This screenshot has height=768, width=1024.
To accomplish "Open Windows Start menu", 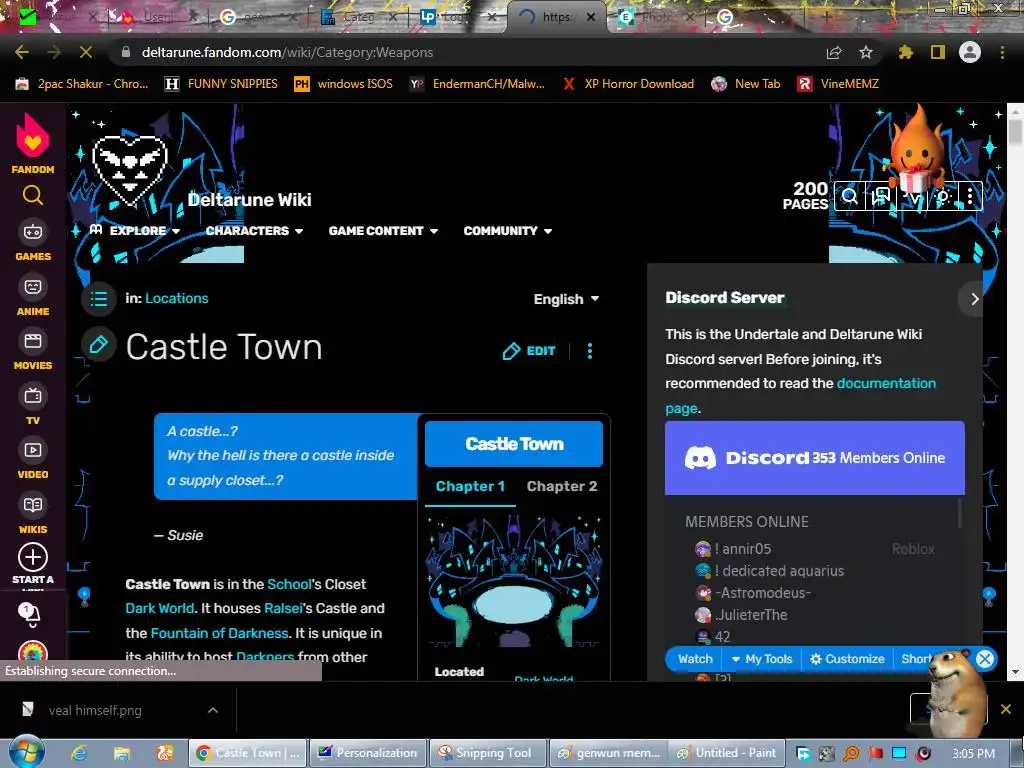I will 27,752.
